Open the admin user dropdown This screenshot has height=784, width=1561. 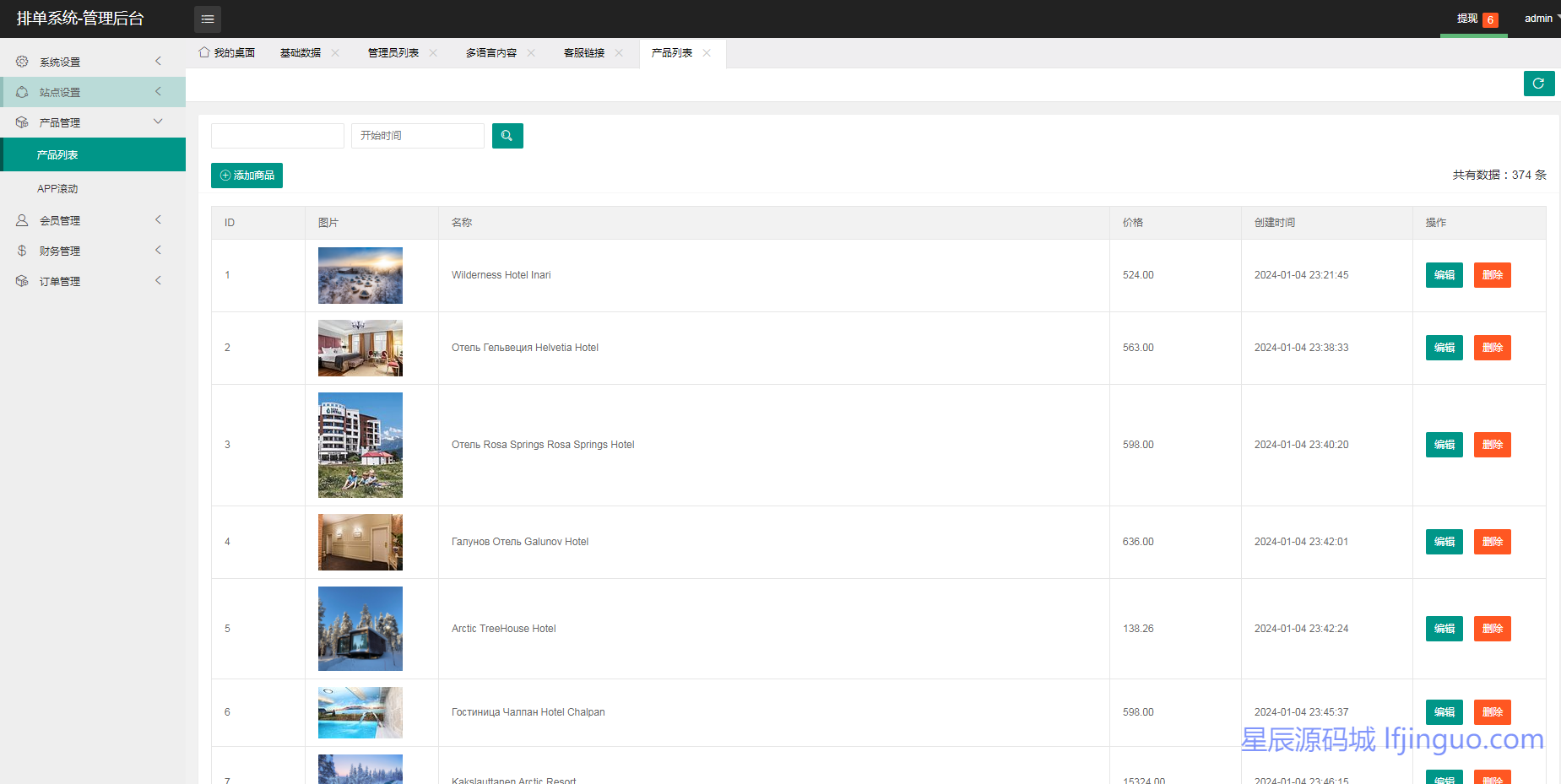[x=1540, y=19]
